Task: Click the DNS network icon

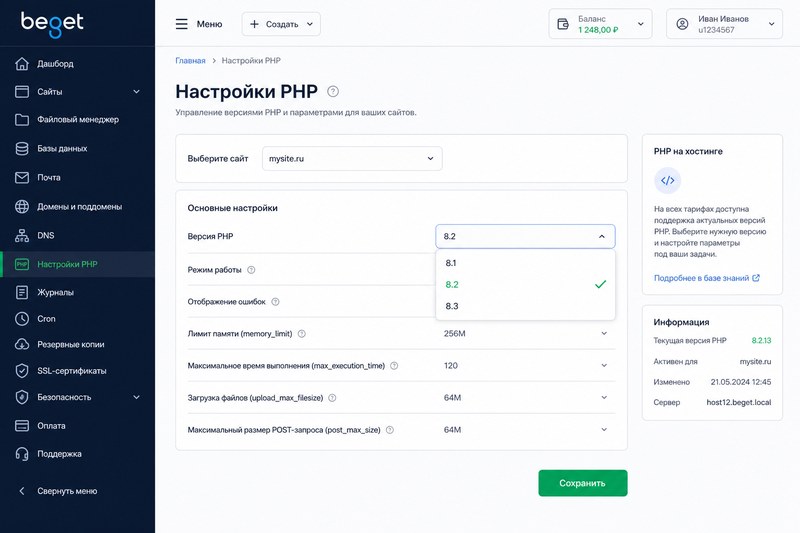Action: click(x=22, y=235)
